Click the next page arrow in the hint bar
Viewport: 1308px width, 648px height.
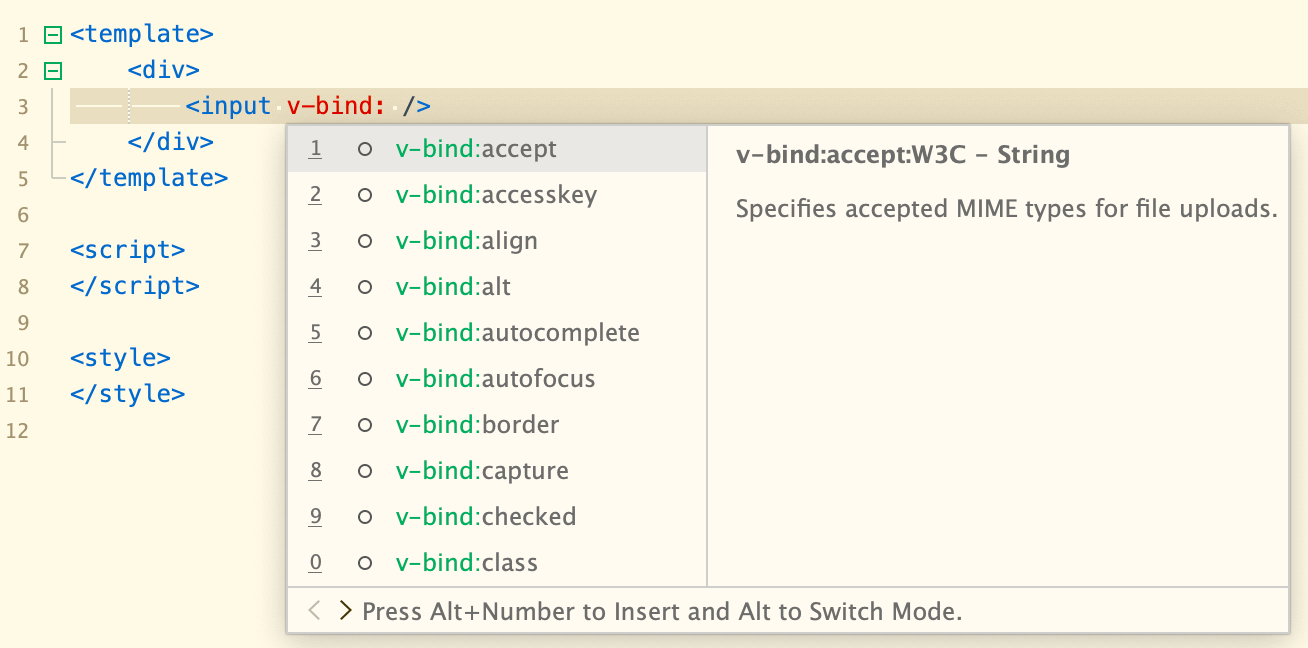click(x=346, y=611)
